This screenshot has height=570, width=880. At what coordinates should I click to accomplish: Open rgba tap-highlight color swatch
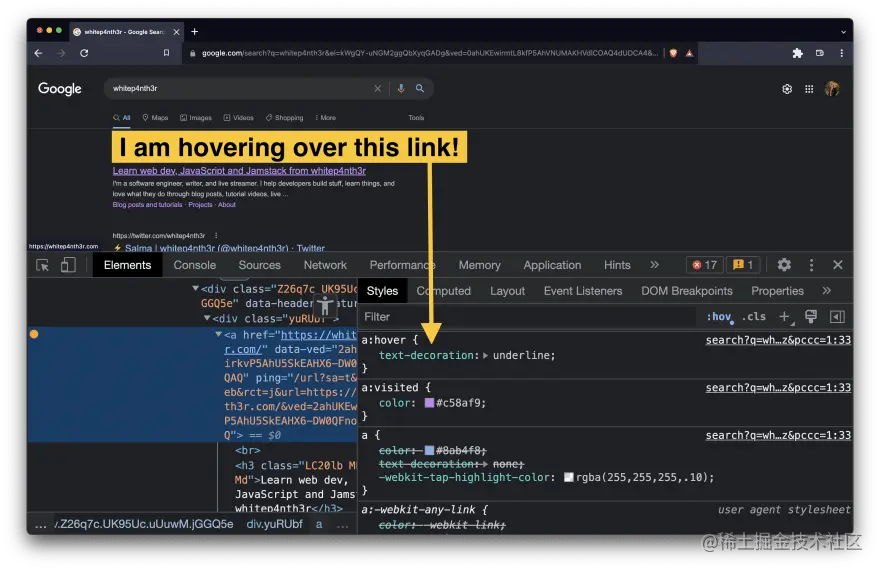click(569, 477)
